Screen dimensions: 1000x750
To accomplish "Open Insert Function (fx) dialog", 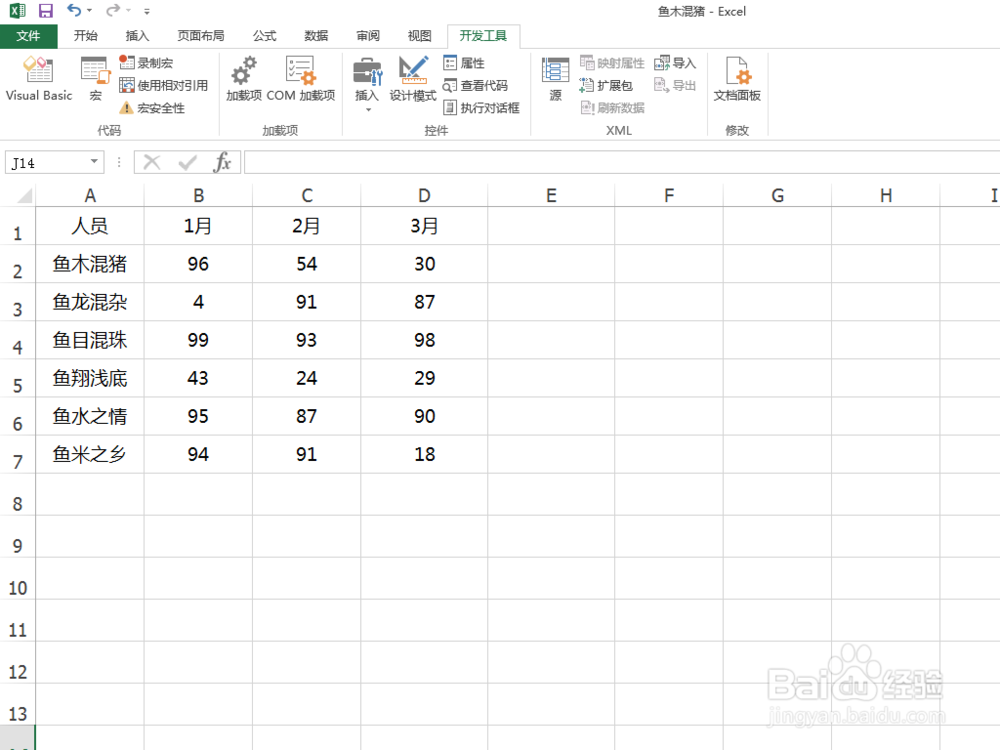I will click(223, 163).
